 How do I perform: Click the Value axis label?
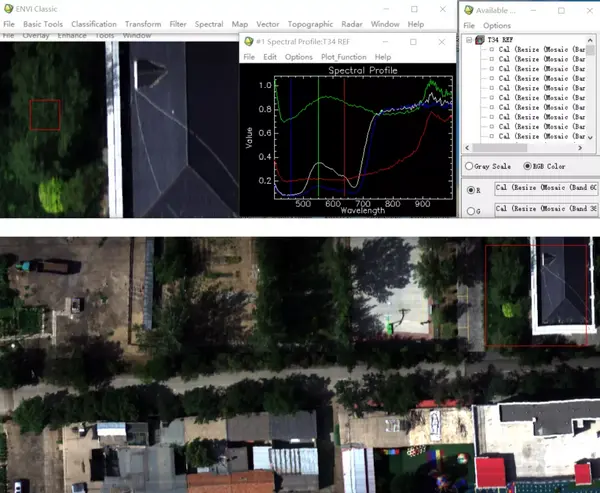coord(249,137)
